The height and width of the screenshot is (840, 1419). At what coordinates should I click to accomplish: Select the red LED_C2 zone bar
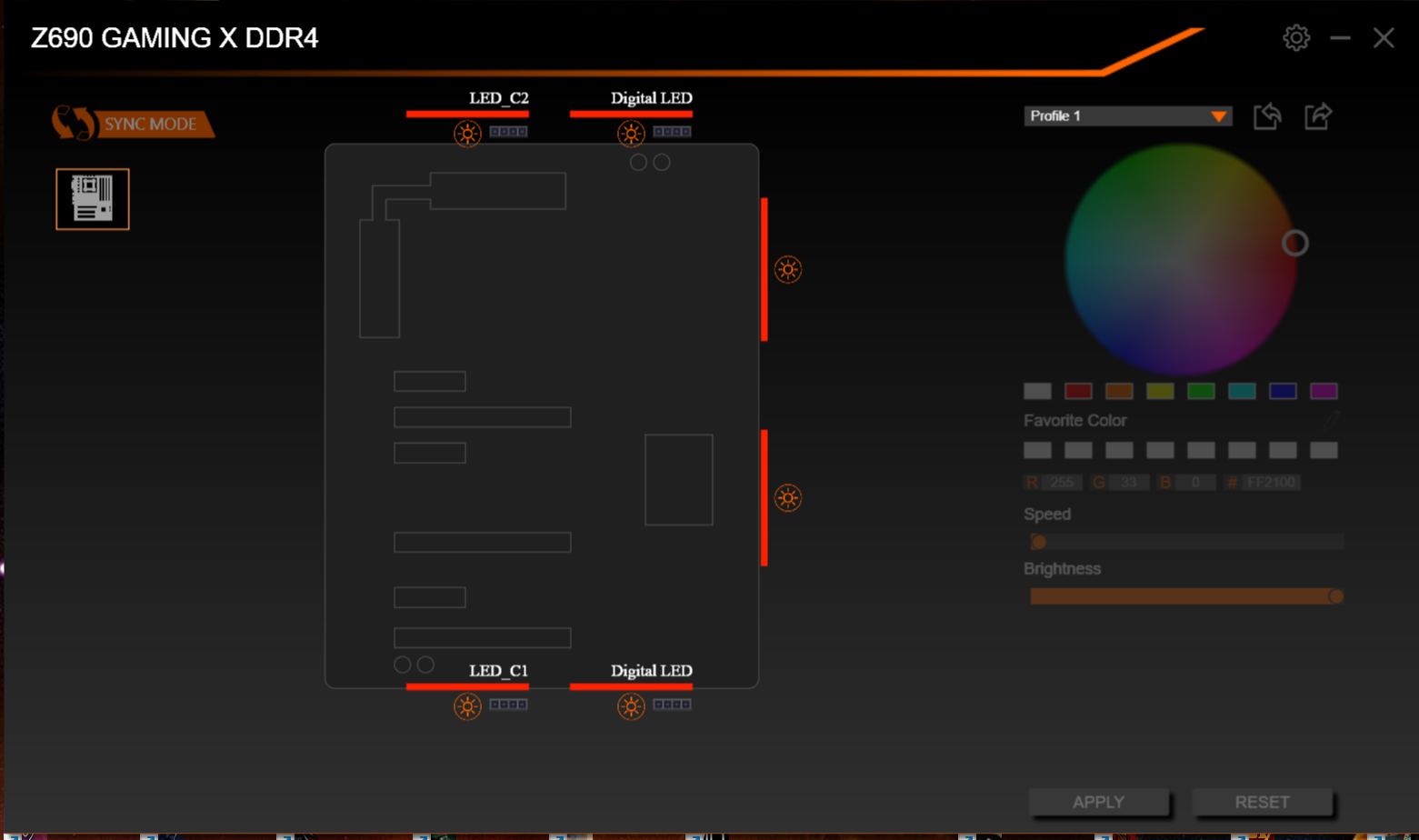(467, 114)
